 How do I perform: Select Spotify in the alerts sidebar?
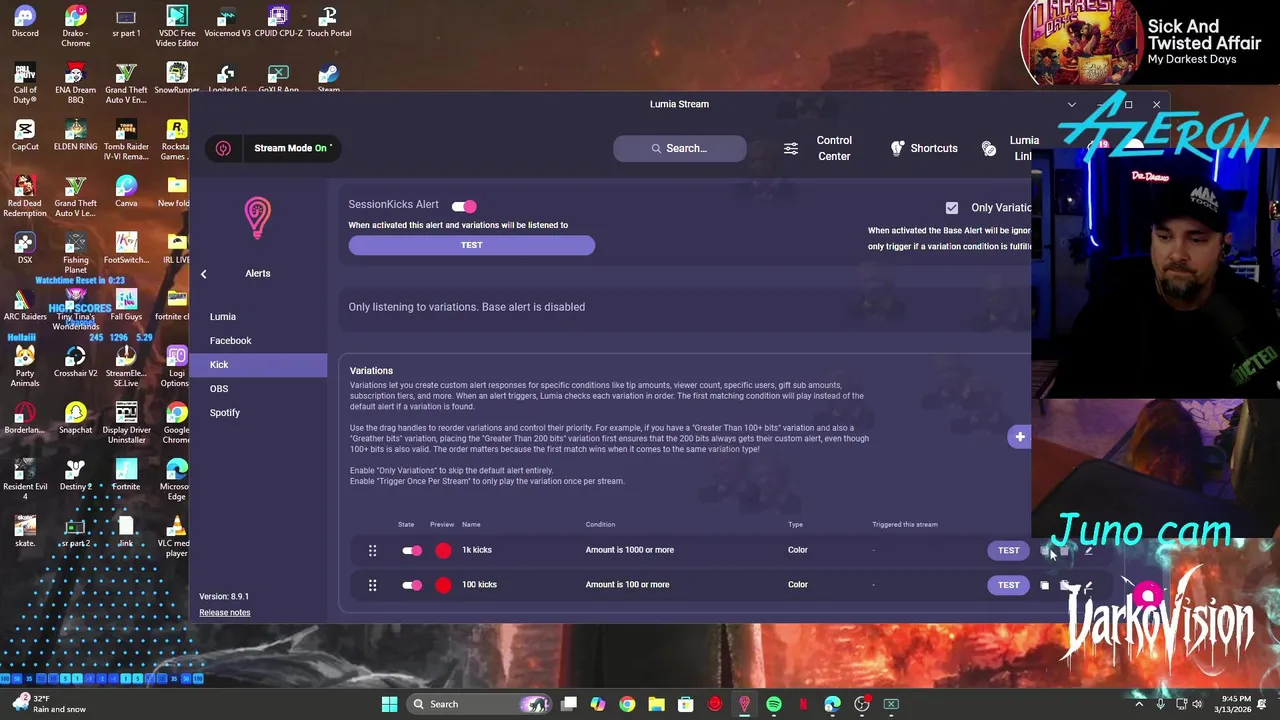click(x=260, y=413)
